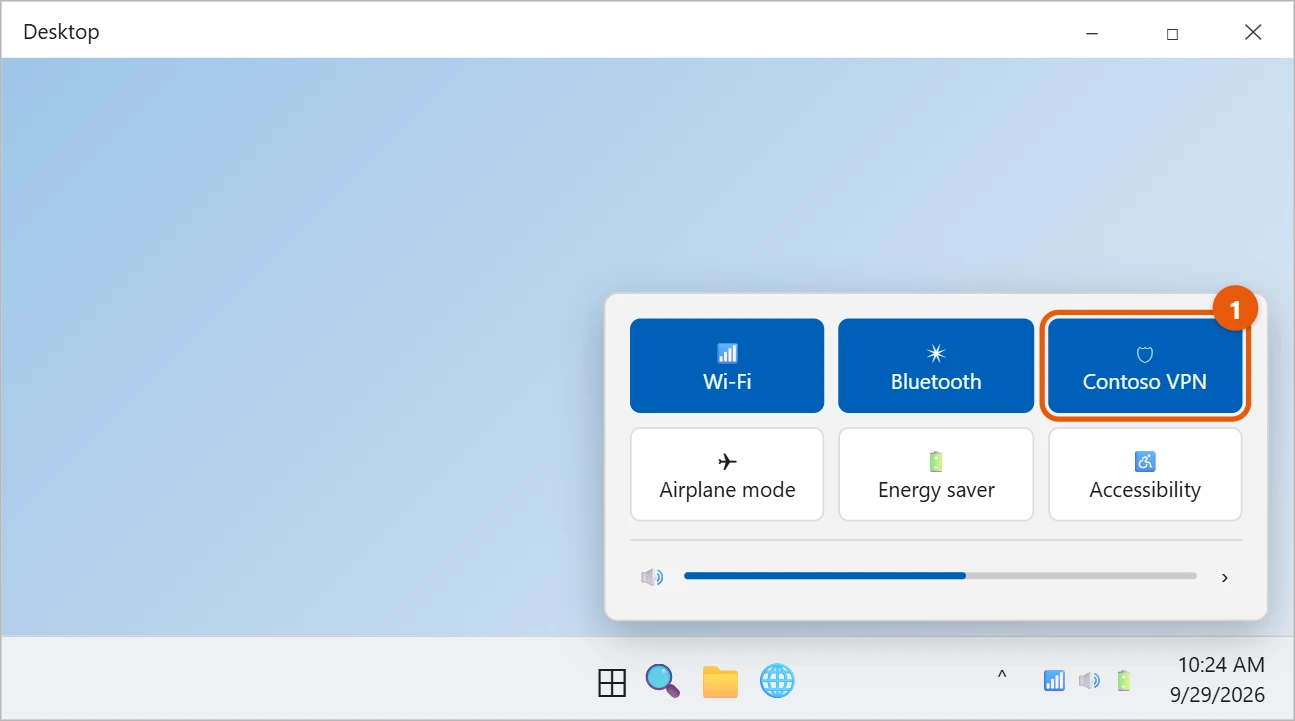This screenshot has width=1295, height=721.
Task: Disconnect the Contoso VPN tile
Action: point(1145,366)
